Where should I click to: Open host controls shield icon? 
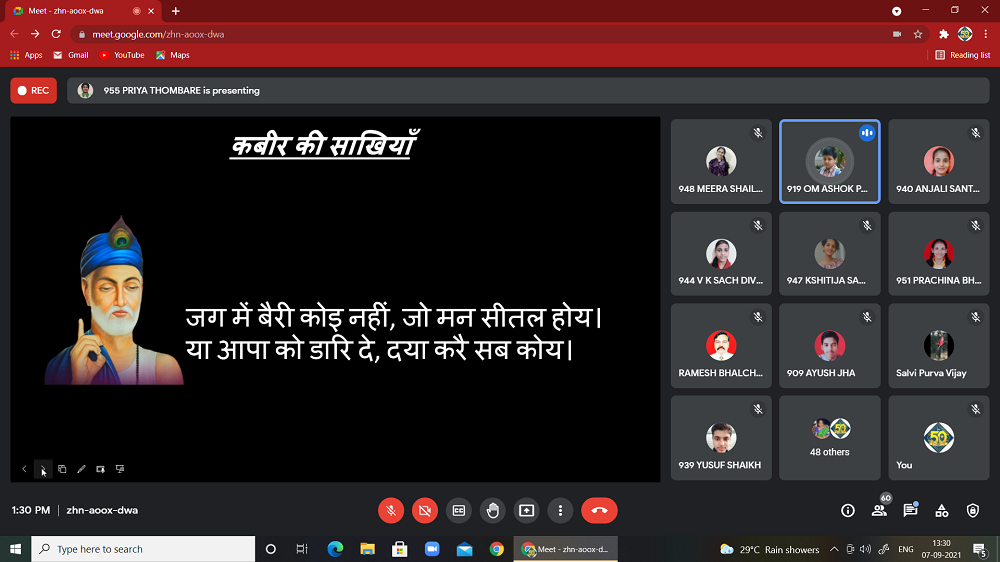[973, 510]
